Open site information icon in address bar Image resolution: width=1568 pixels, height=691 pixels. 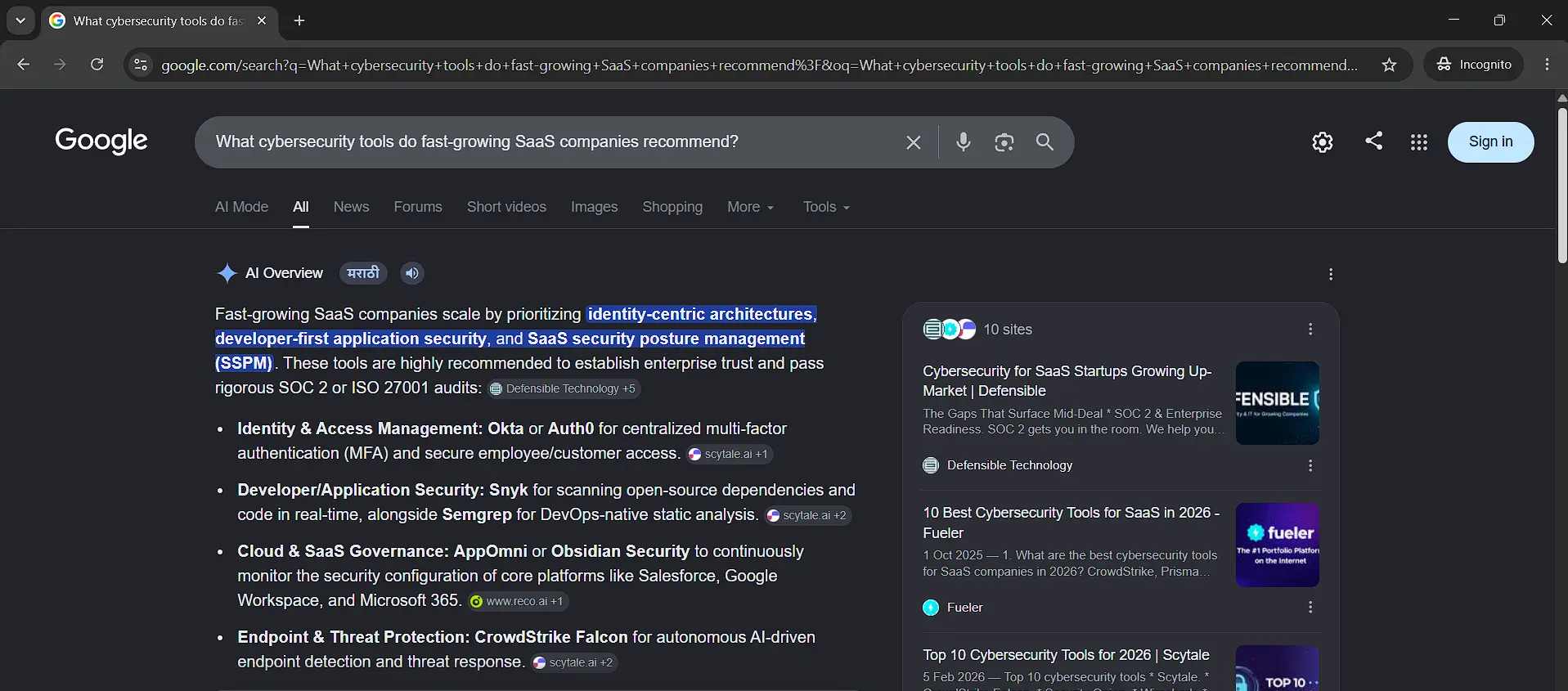(x=141, y=65)
